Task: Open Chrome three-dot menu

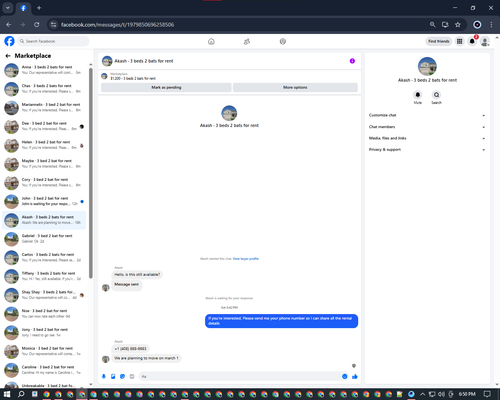Action: 491,25
